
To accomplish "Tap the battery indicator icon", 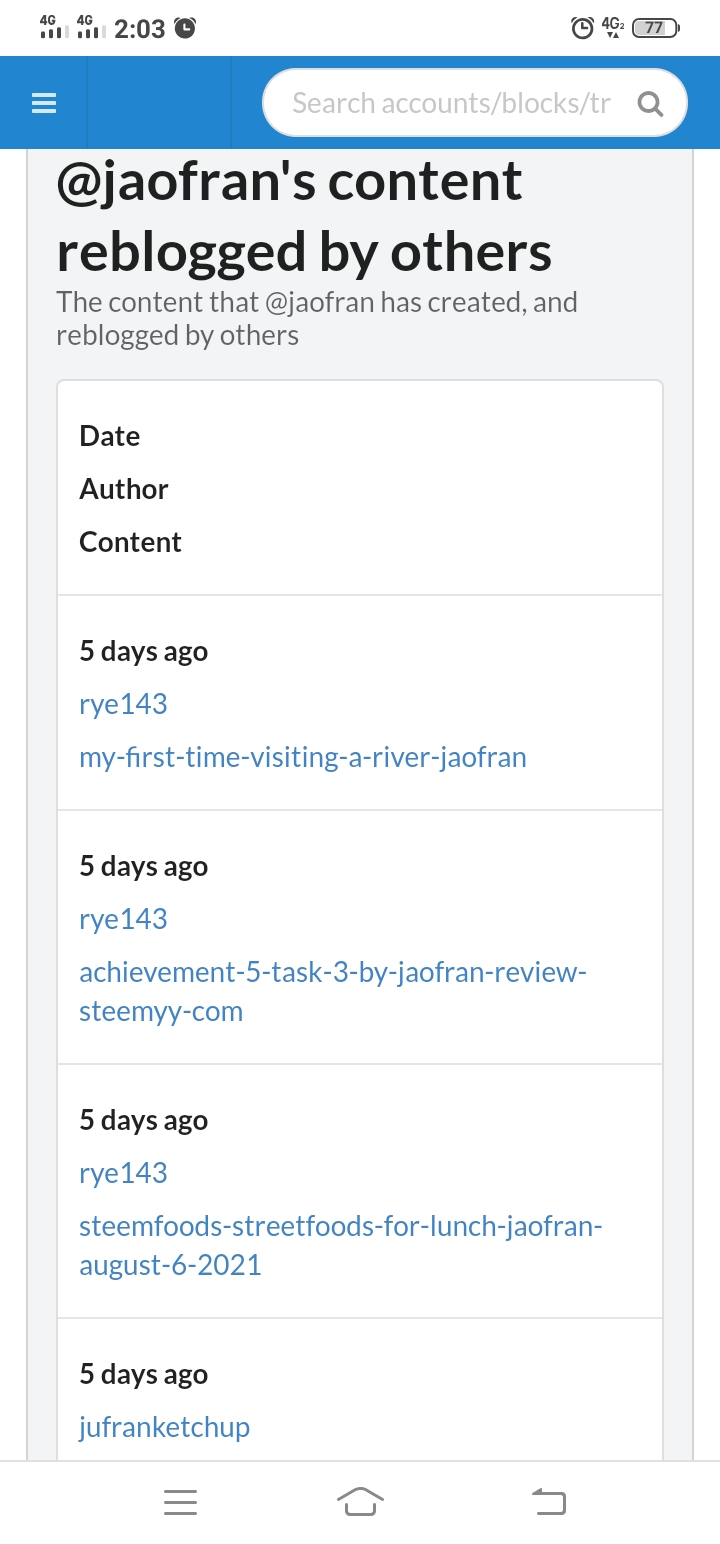I will 655,28.
